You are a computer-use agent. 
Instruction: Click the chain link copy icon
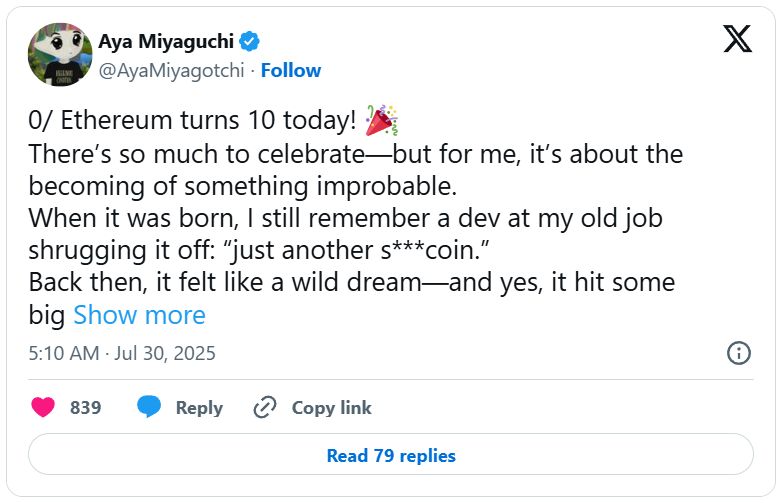point(265,407)
